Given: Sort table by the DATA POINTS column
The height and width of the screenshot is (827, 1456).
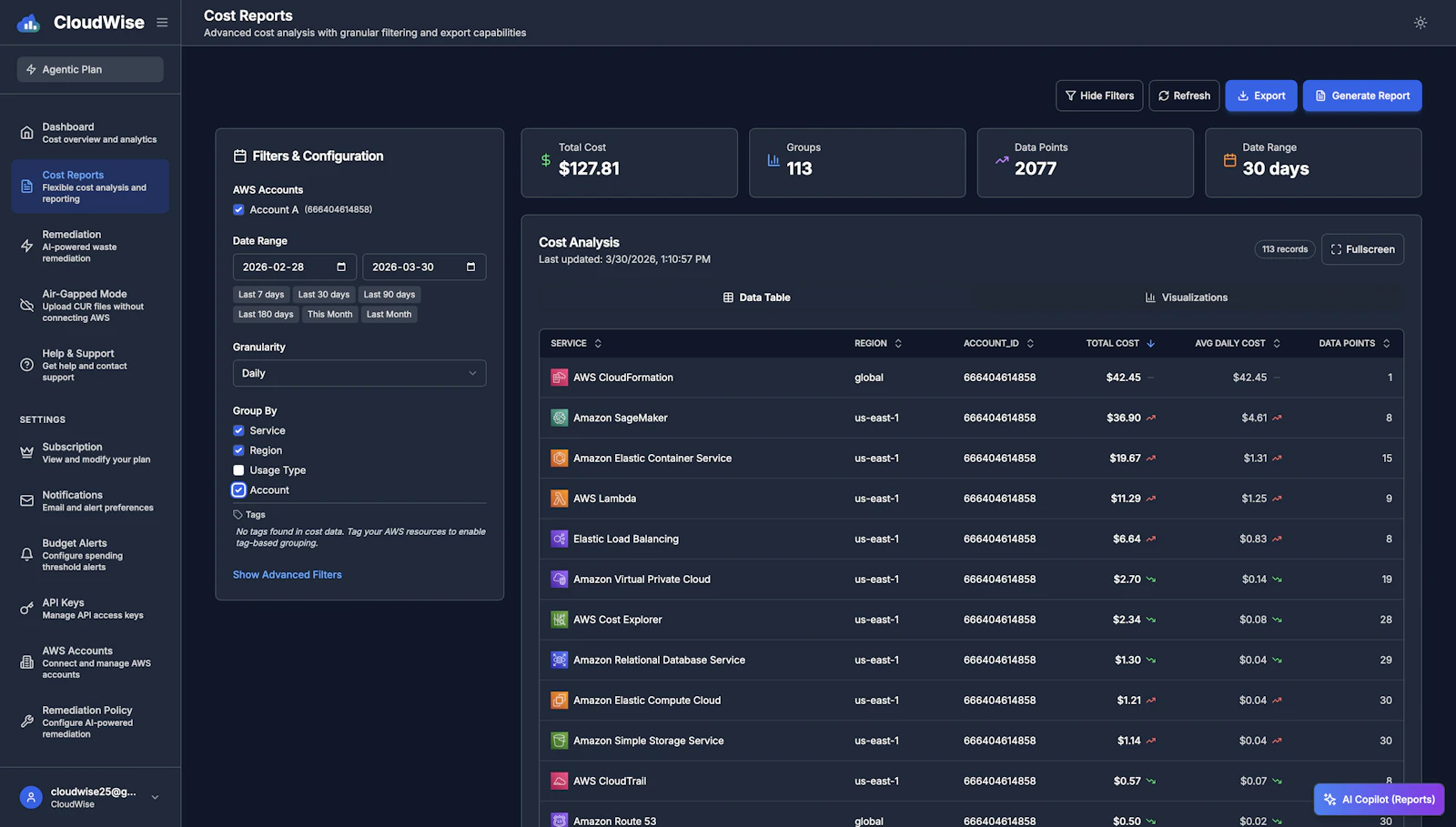Looking at the screenshot, I should click(x=1355, y=343).
